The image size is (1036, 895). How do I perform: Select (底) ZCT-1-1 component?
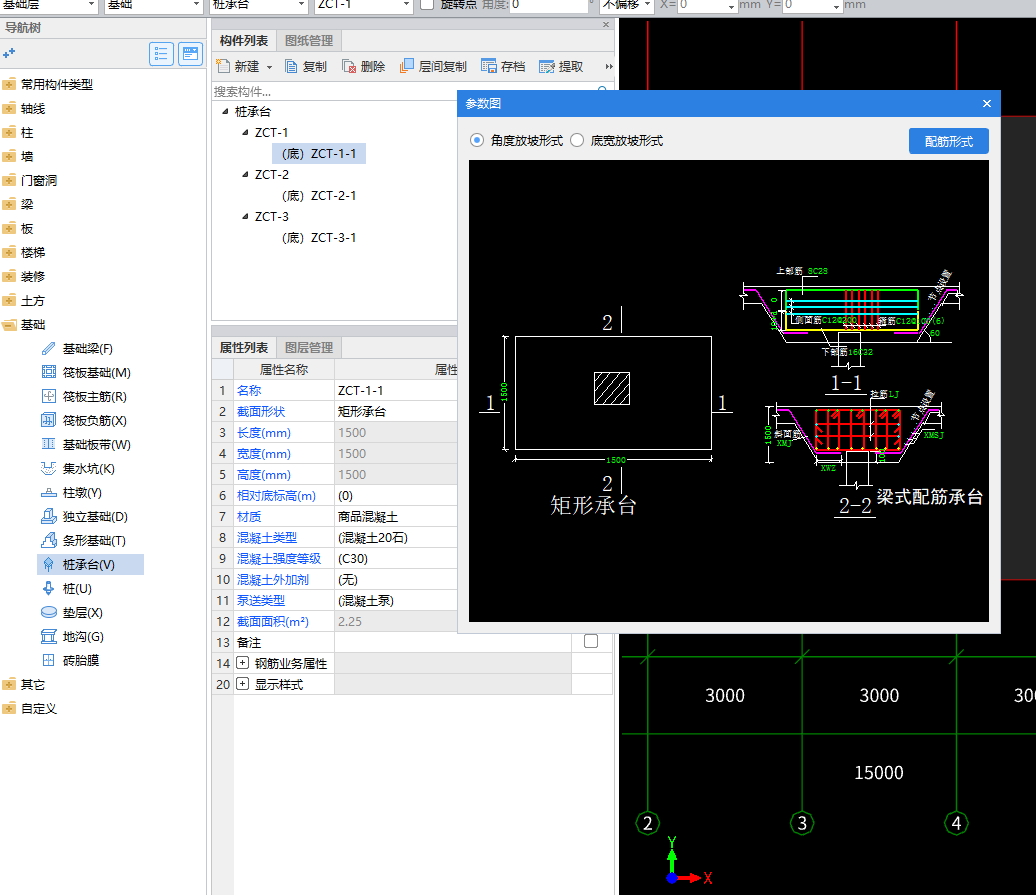point(318,153)
